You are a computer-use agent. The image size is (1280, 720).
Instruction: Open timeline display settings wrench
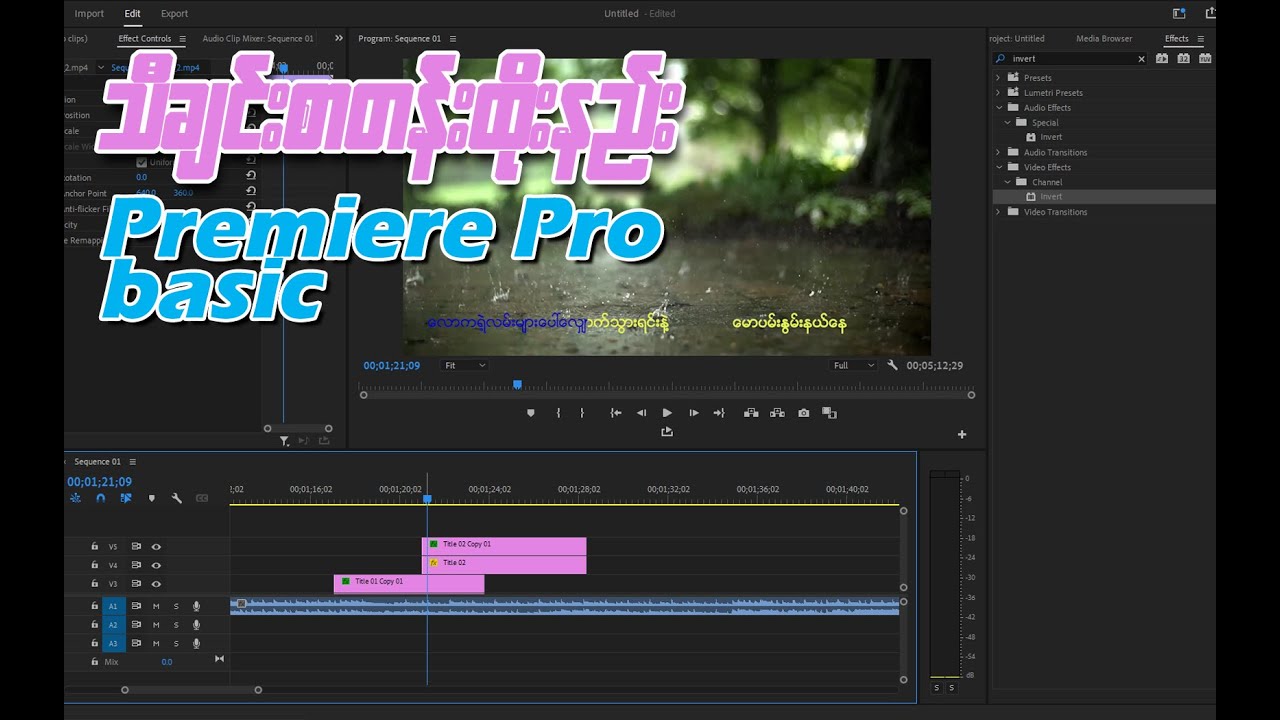[177, 498]
